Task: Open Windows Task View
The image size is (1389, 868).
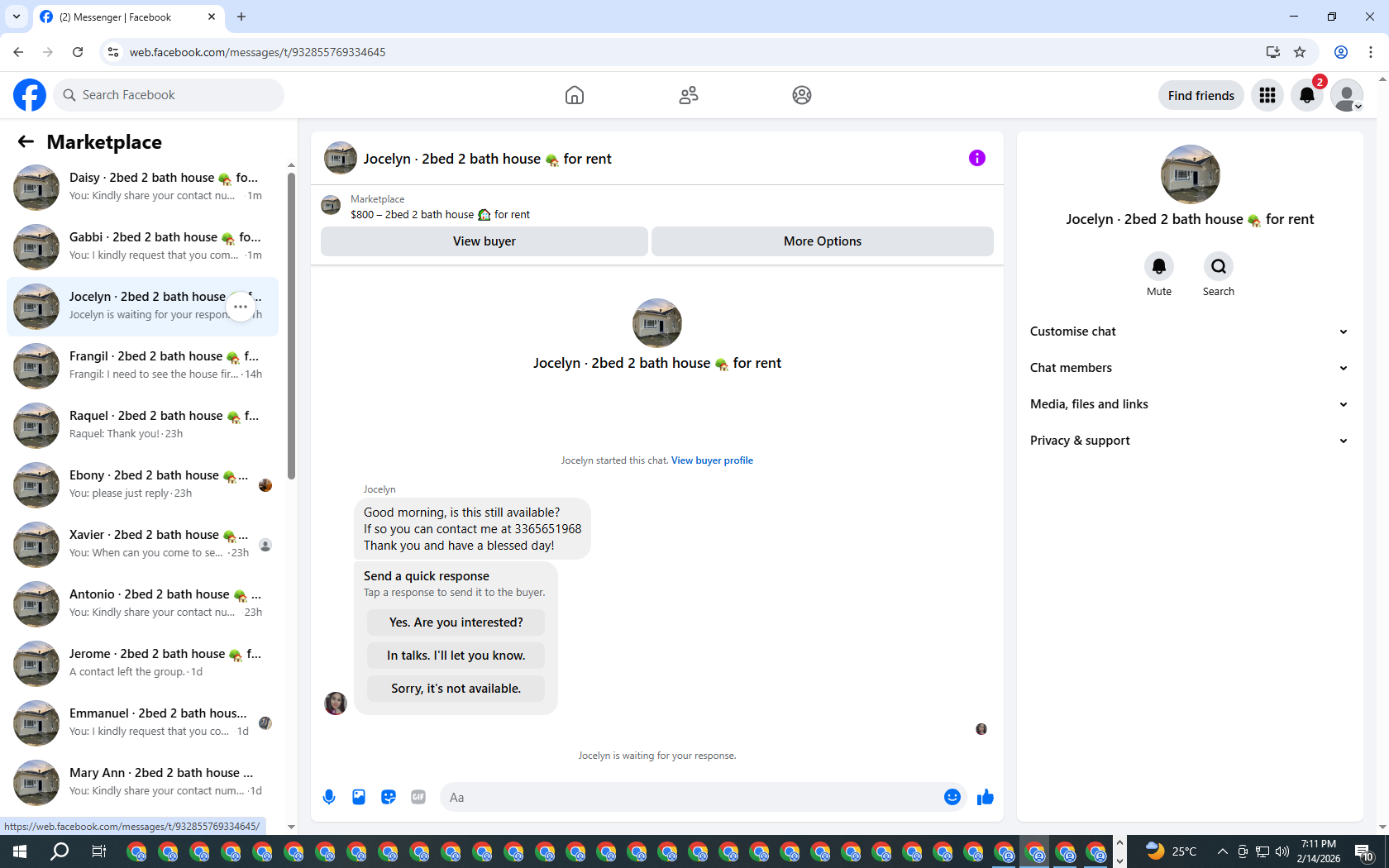Action: click(98, 851)
